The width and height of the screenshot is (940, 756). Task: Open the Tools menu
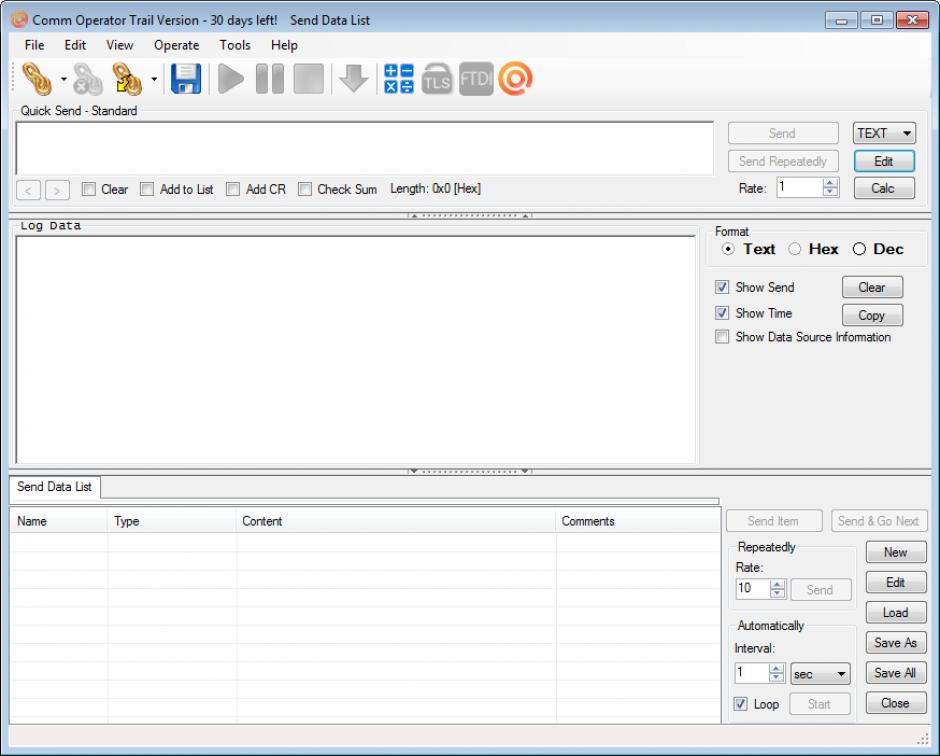[x=235, y=45]
